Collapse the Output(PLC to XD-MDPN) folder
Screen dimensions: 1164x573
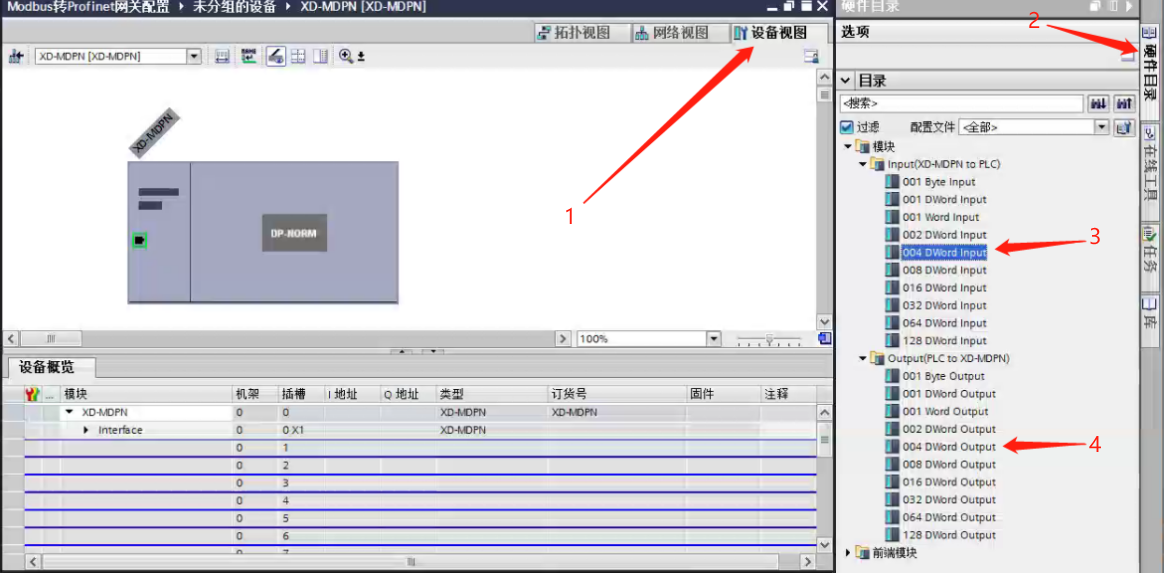tap(863, 358)
